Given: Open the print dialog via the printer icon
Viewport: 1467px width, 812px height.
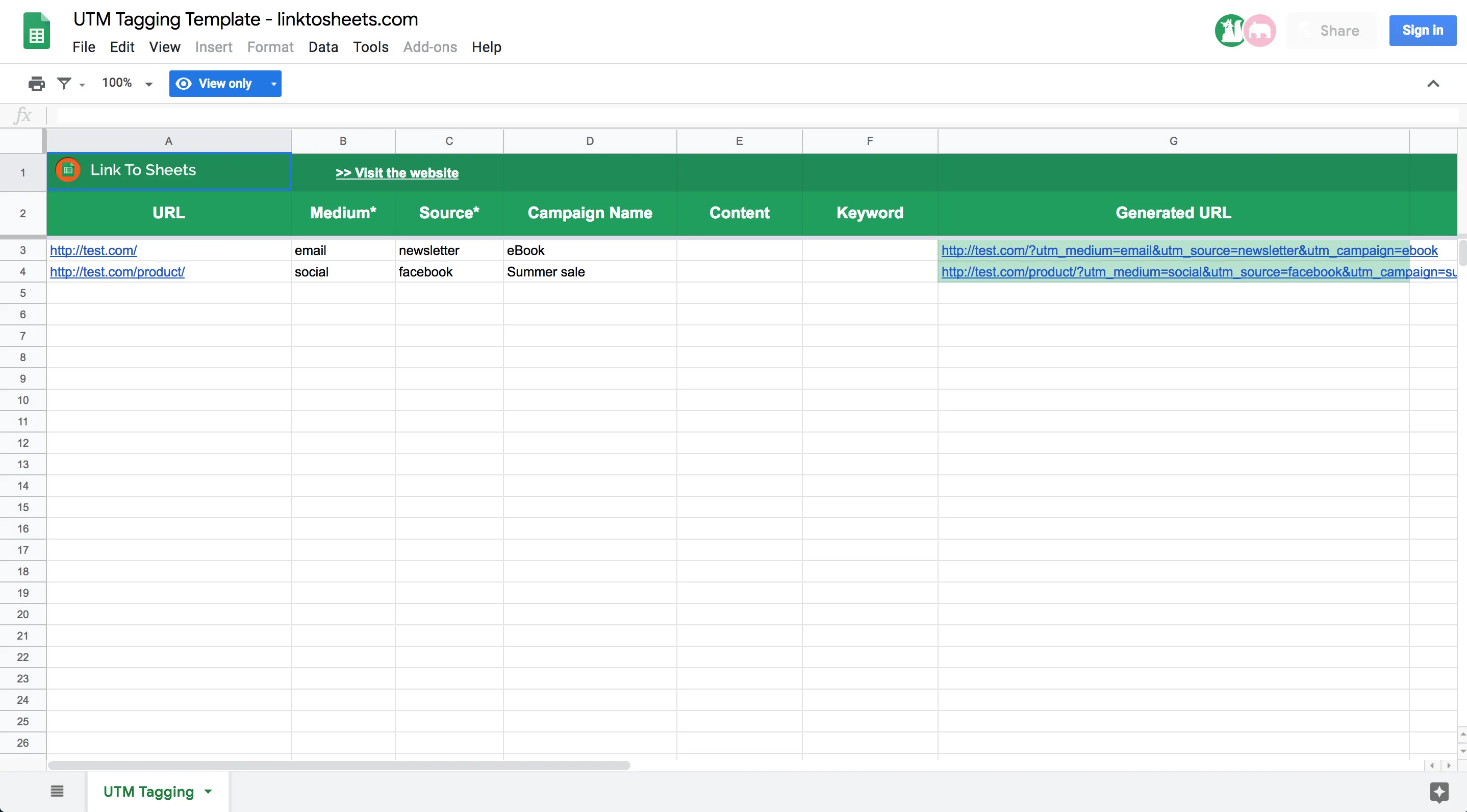Looking at the screenshot, I should click(x=36, y=83).
